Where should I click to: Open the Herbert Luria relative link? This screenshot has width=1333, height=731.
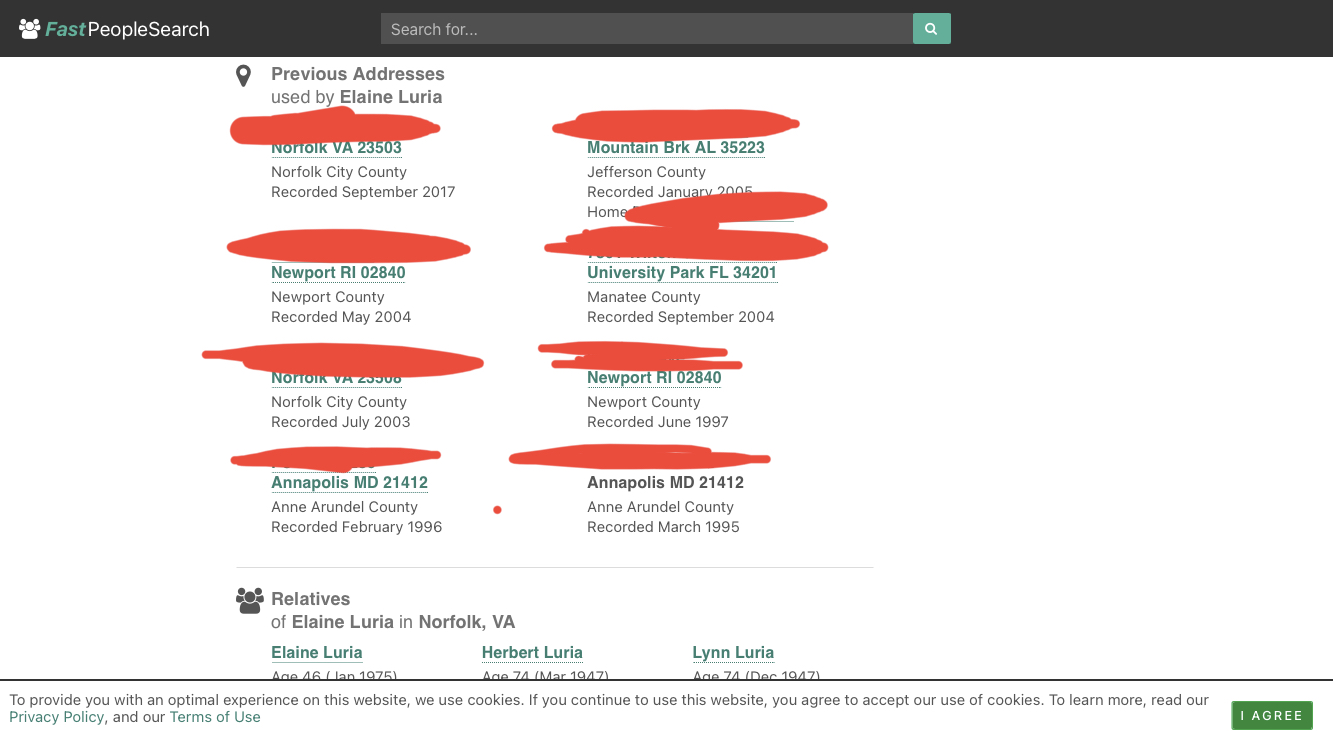(532, 653)
